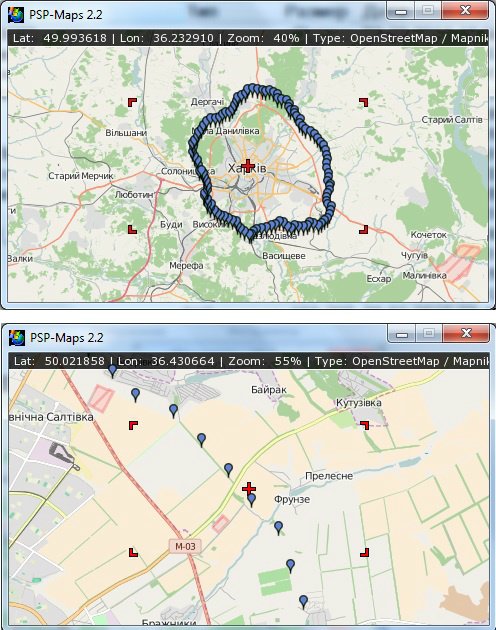496x630 pixels.
Task: Select the blue pin just below the lower red crosshair
Action: click(x=252, y=500)
